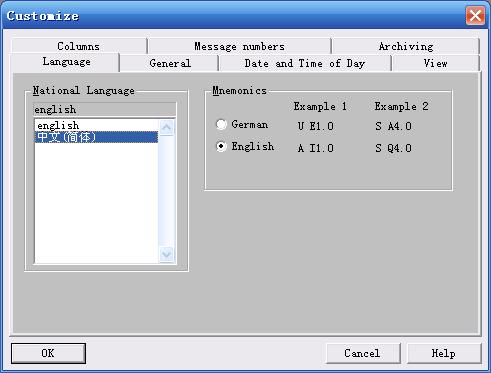Choose 中文(简体) in the language list

(96, 137)
